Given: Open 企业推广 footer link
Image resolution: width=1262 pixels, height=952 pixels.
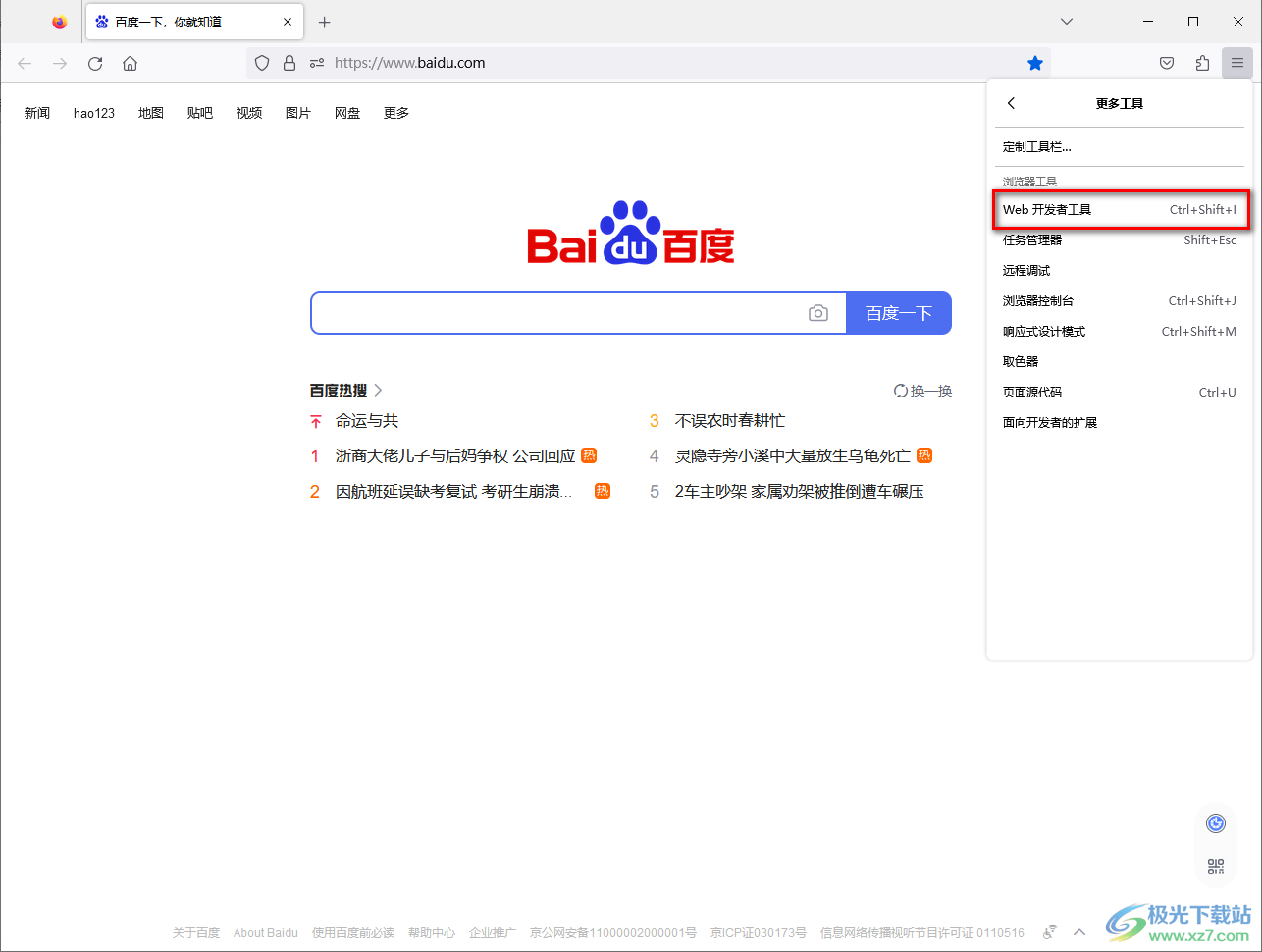Looking at the screenshot, I should tap(493, 933).
